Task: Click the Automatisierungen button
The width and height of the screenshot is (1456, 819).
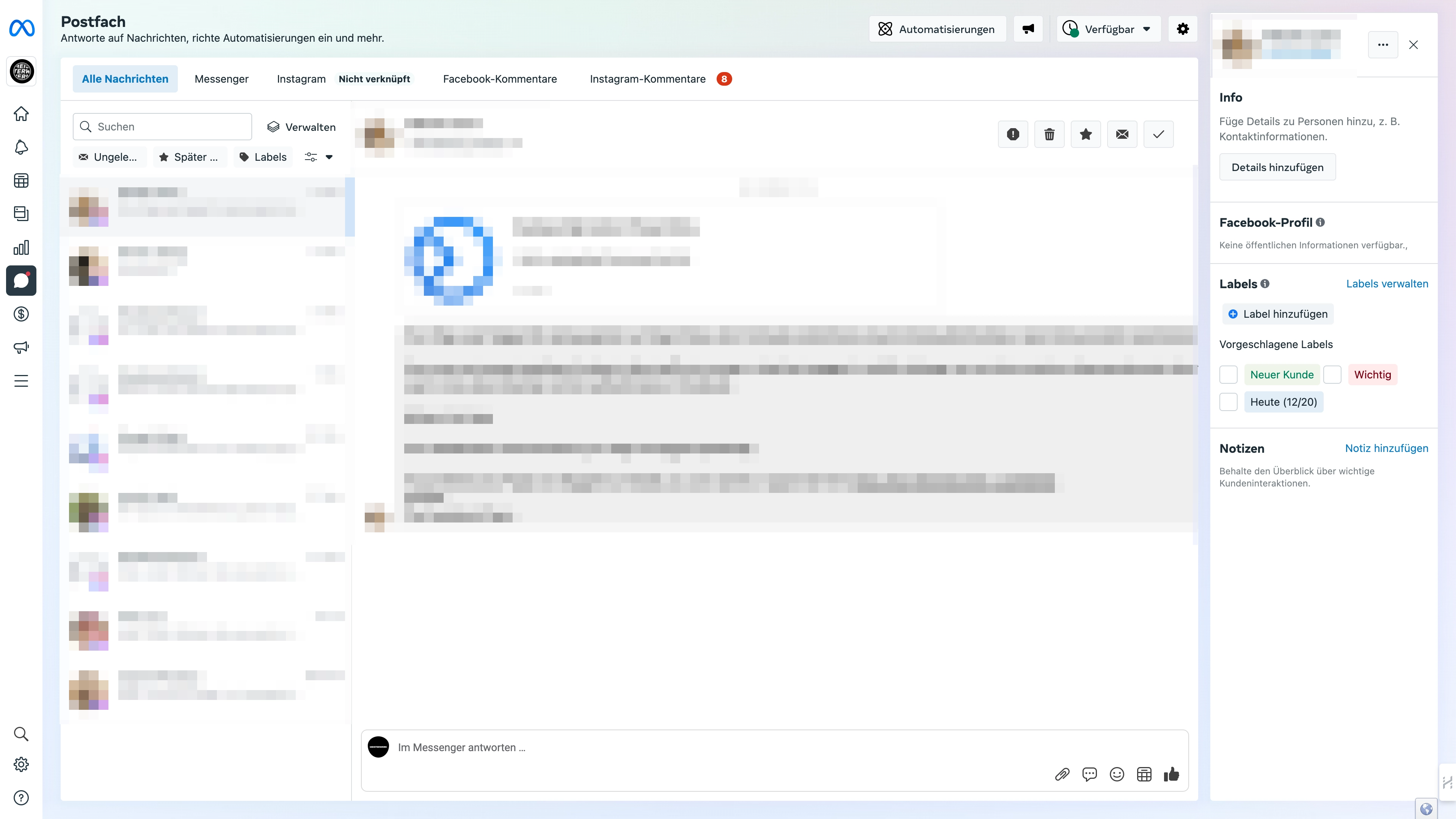Action: coord(937,29)
